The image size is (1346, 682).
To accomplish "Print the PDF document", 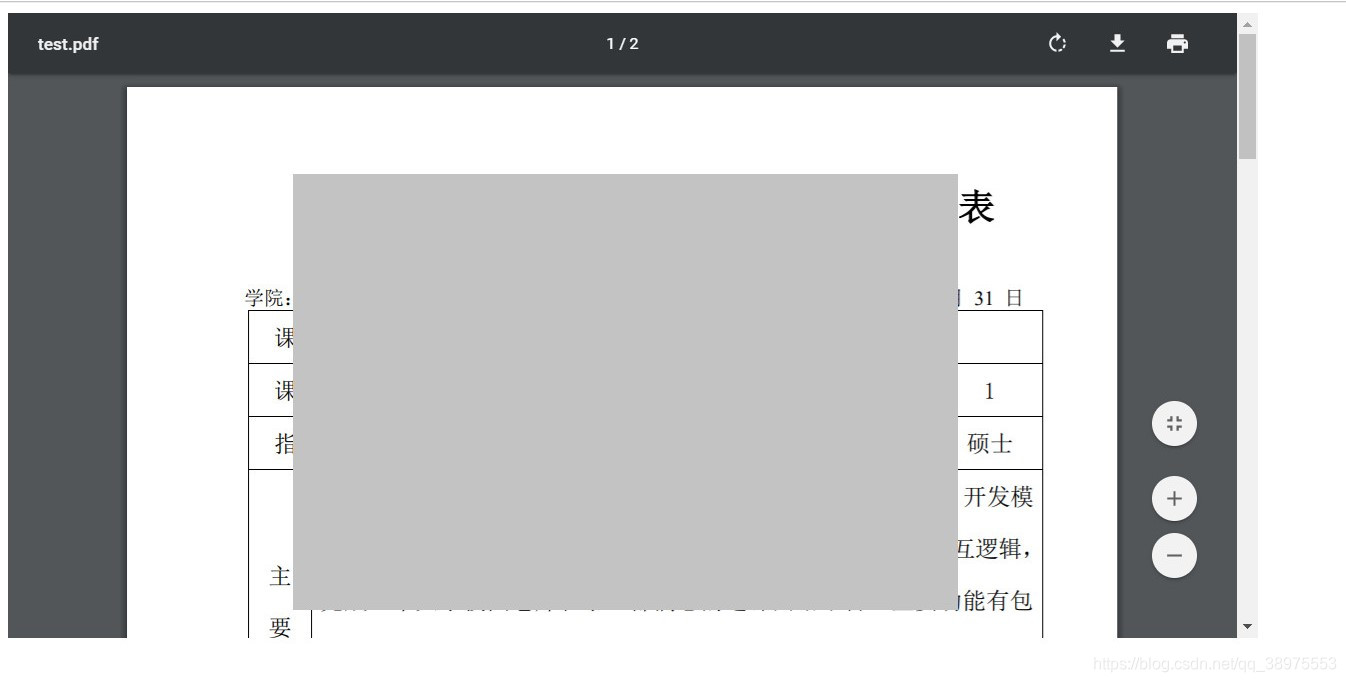I will [1177, 43].
